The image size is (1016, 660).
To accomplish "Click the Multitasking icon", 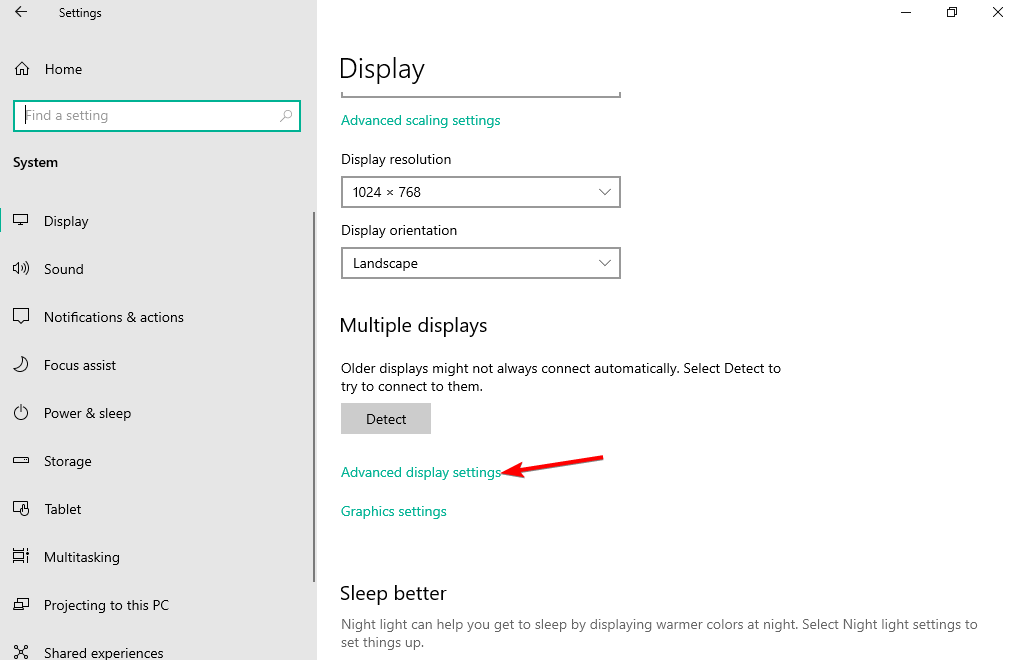I will coord(21,556).
